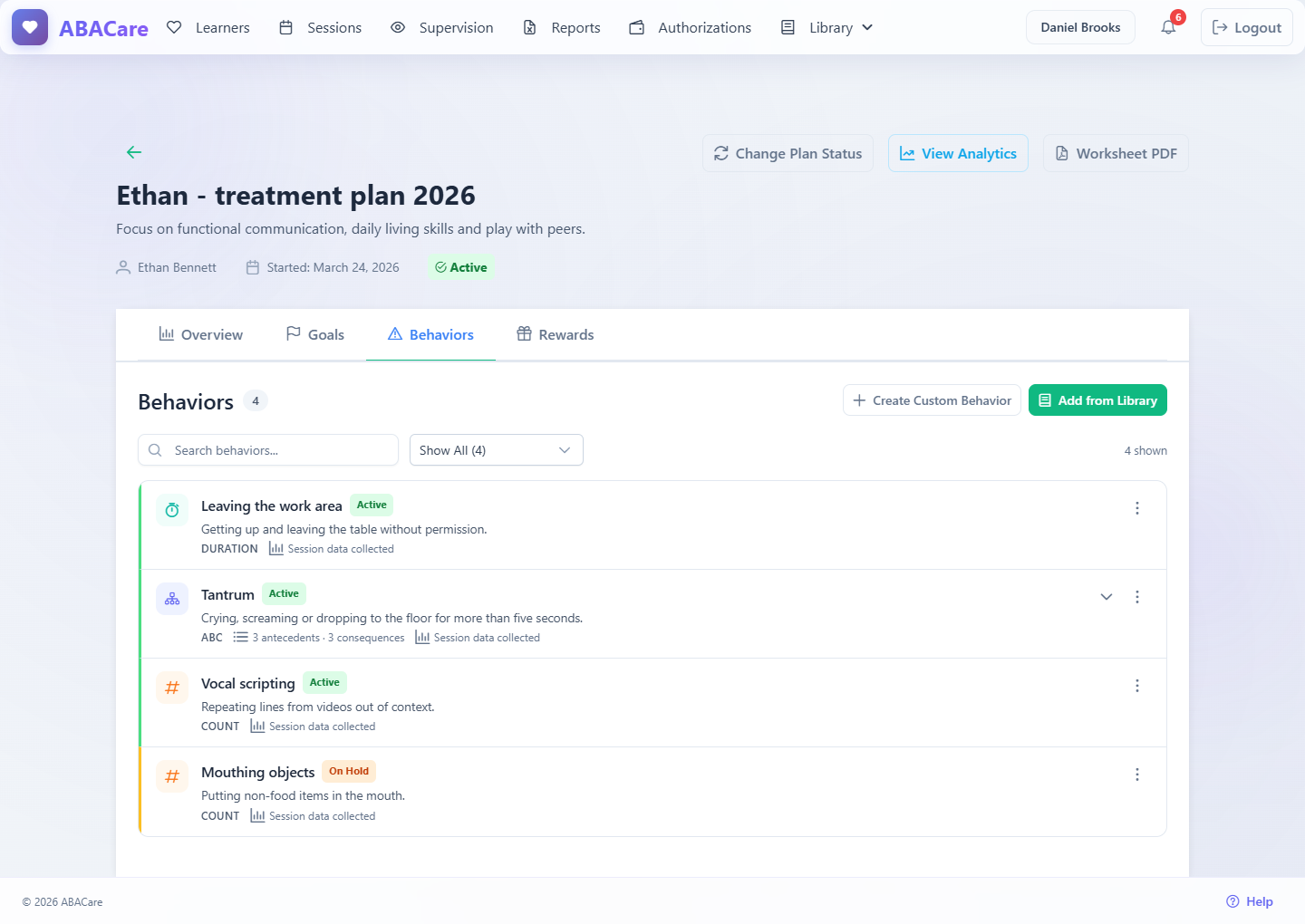Click Create Custom Behavior
Image resolution: width=1305 pixels, height=924 pixels.
coord(932,400)
